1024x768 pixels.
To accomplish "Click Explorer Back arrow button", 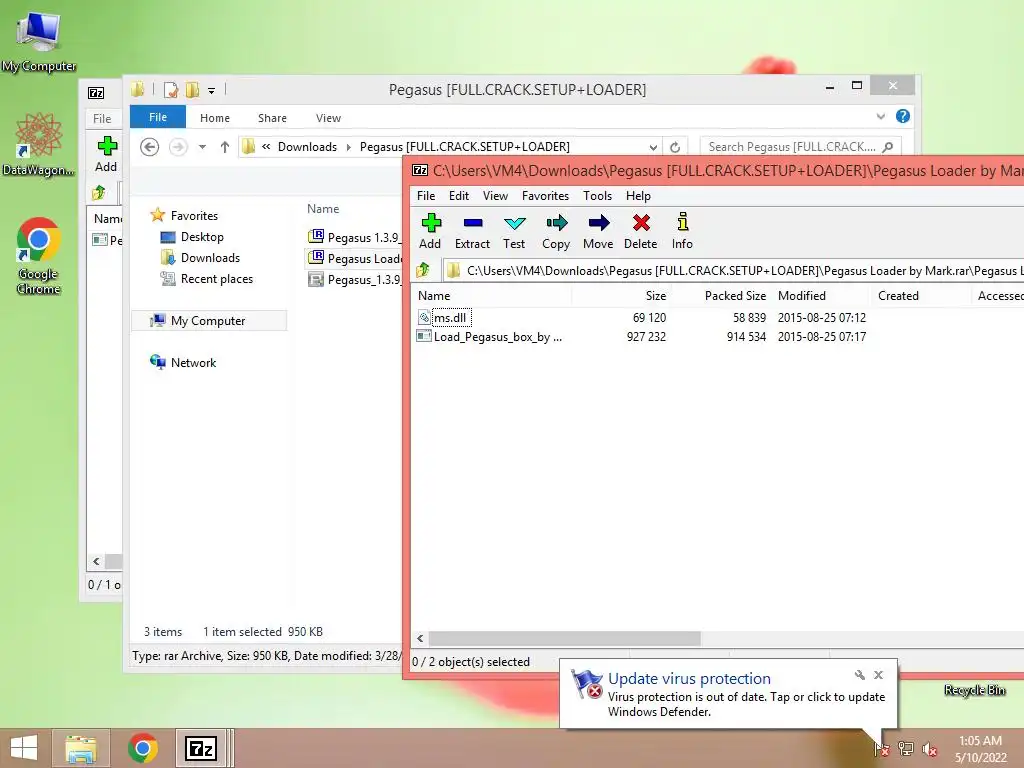I will 150,147.
